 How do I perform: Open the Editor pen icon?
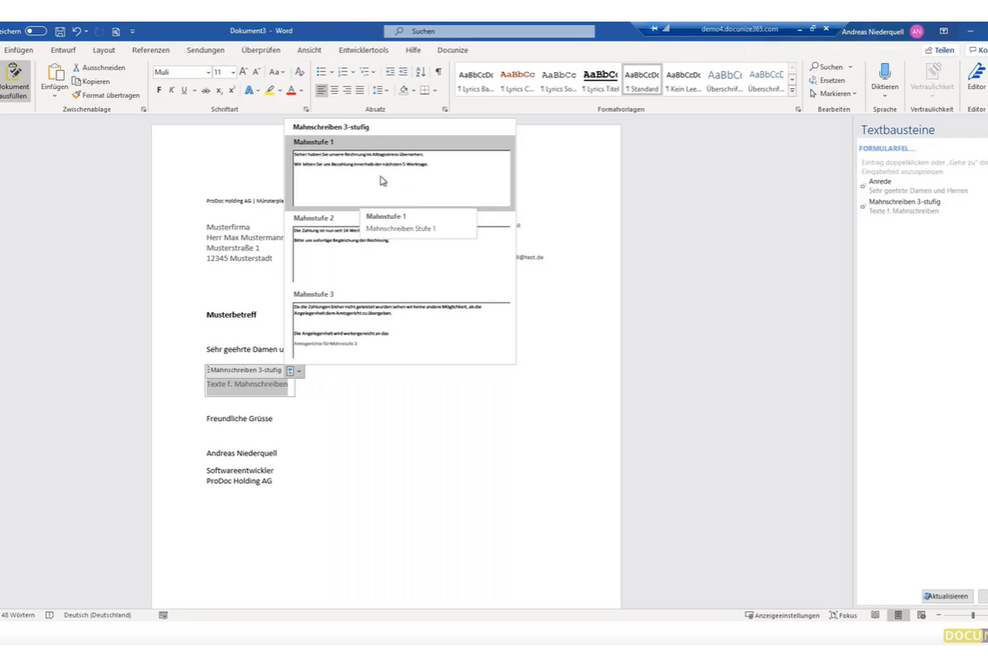(x=977, y=72)
